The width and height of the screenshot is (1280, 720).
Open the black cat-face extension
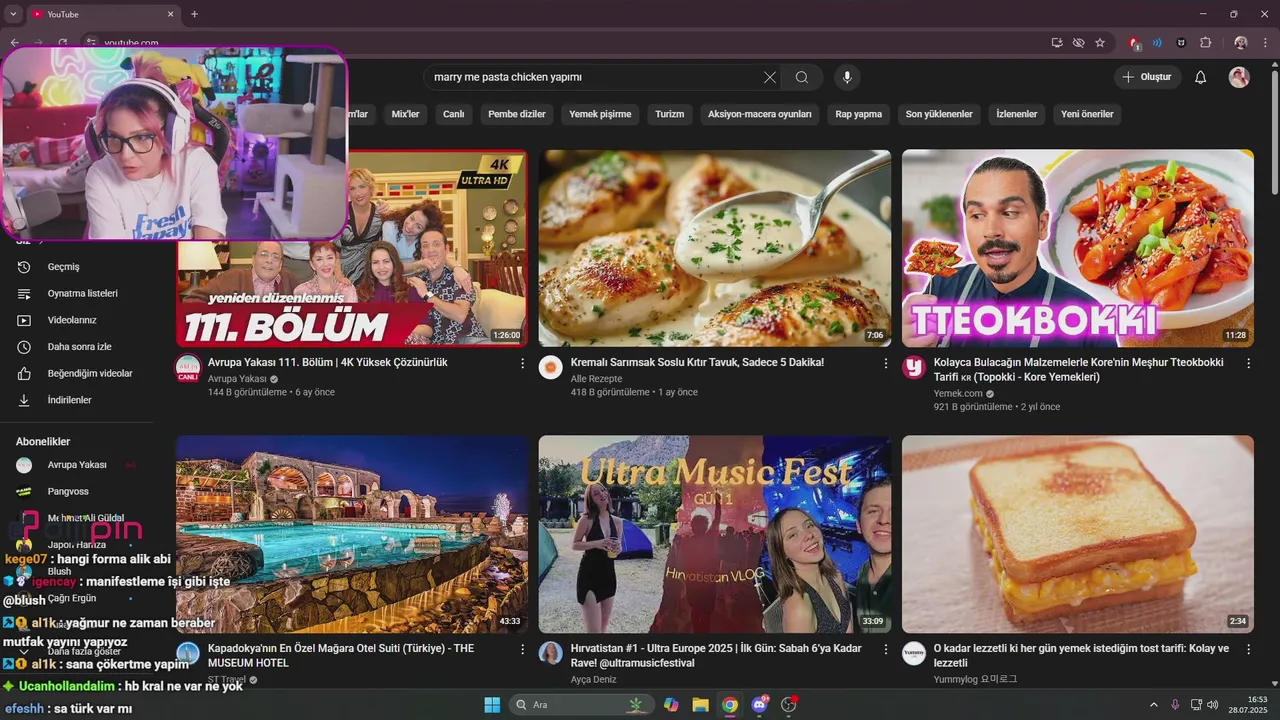pyautogui.click(x=1182, y=43)
